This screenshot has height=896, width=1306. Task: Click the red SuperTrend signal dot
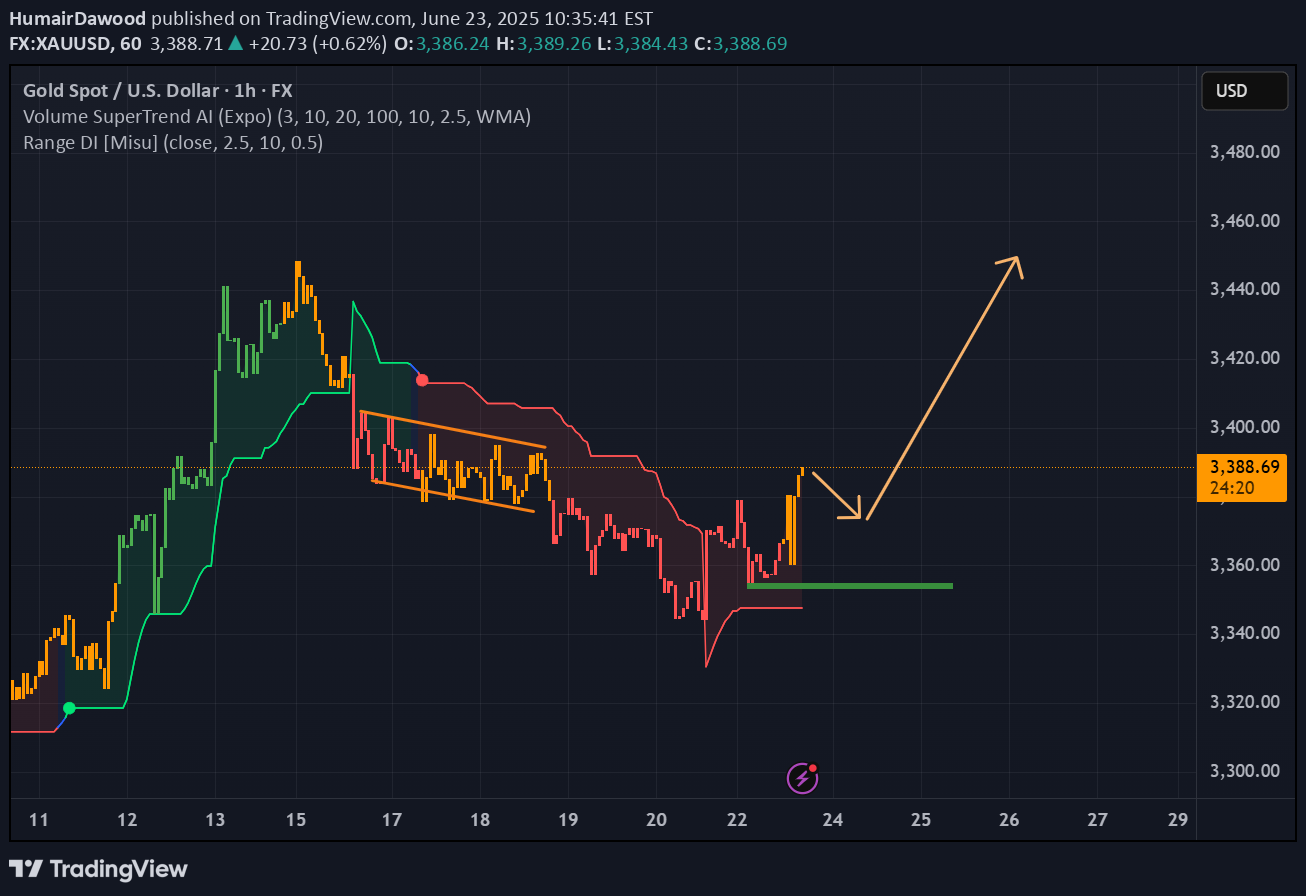(422, 380)
